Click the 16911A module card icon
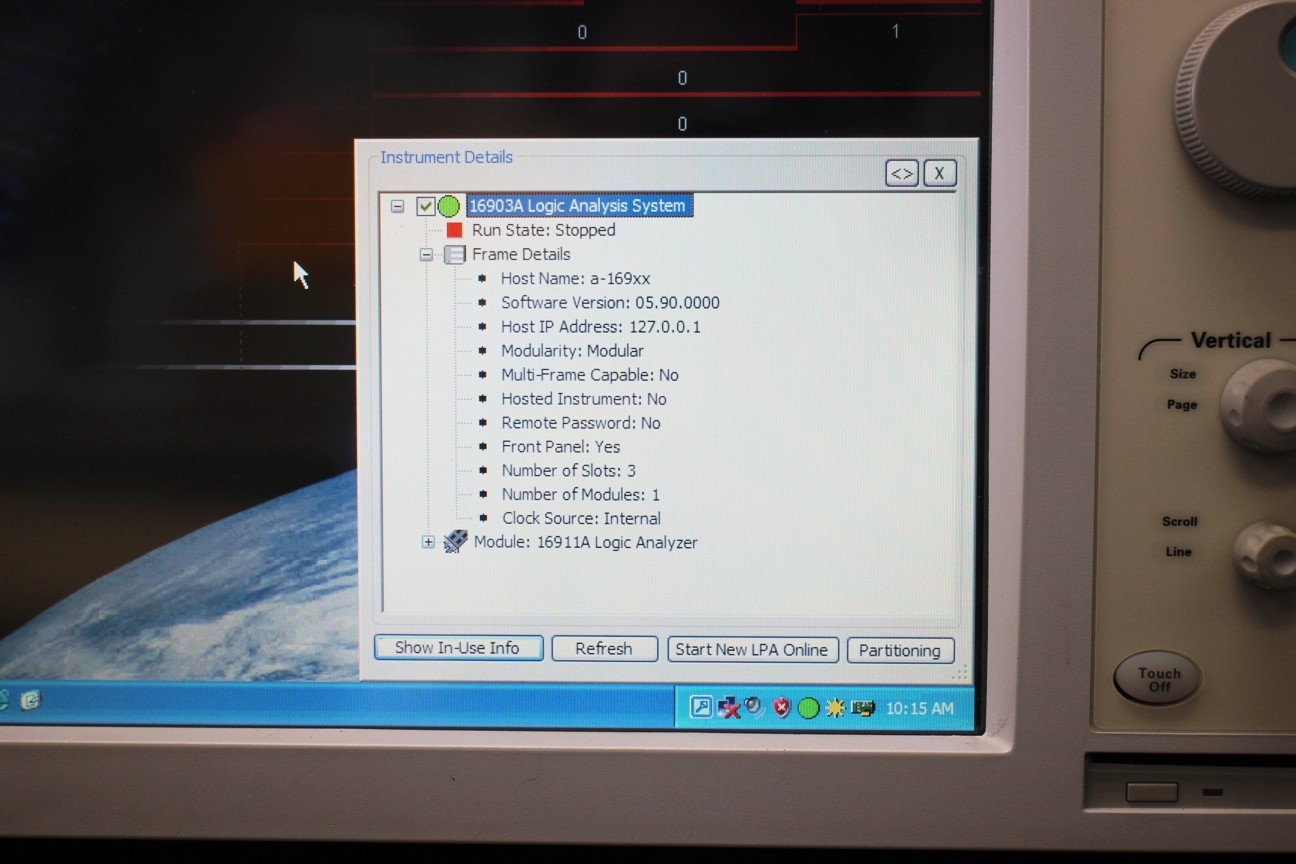The width and height of the screenshot is (1296, 864). (455, 542)
